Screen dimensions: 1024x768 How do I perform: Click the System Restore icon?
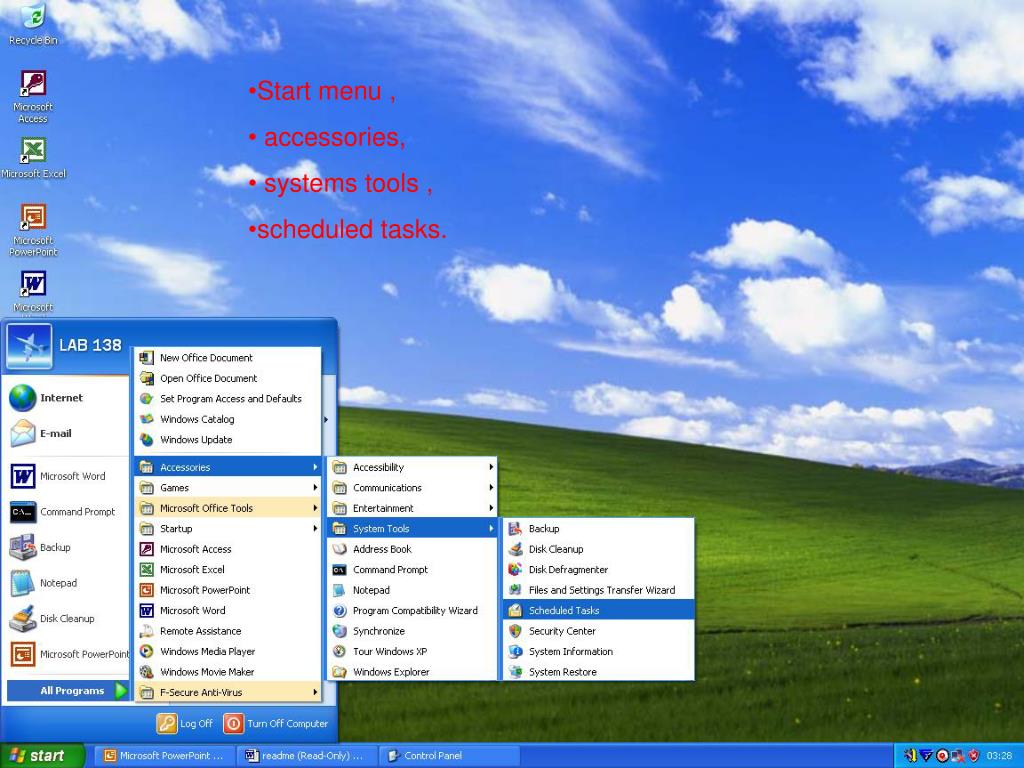515,671
